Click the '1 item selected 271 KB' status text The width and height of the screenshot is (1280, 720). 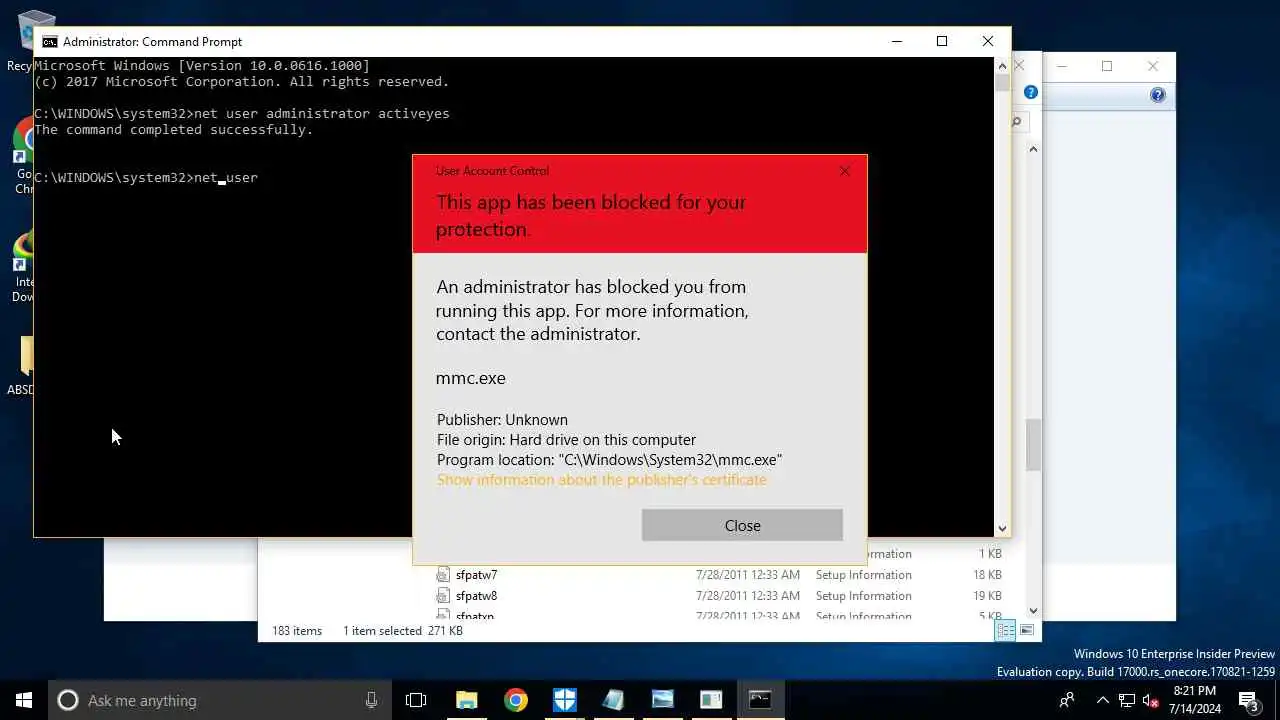[x=403, y=631]
